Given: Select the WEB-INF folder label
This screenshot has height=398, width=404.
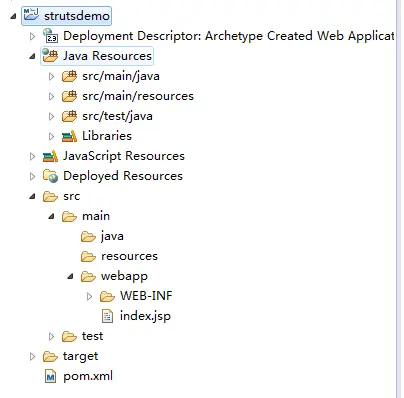Looking at the screenshot, I should coord(146,296).
